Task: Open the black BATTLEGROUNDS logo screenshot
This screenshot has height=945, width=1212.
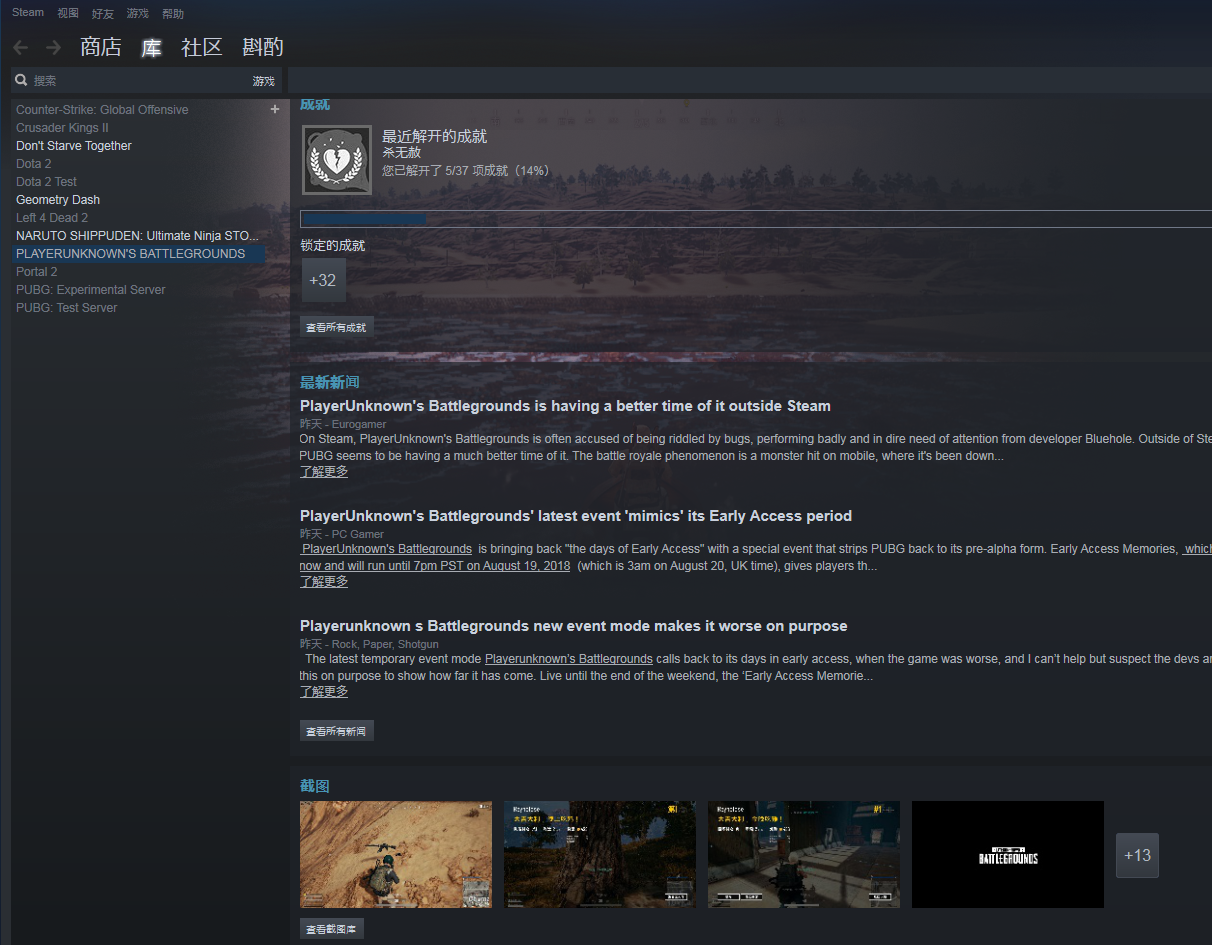Action: click(x=1008, y=854)
